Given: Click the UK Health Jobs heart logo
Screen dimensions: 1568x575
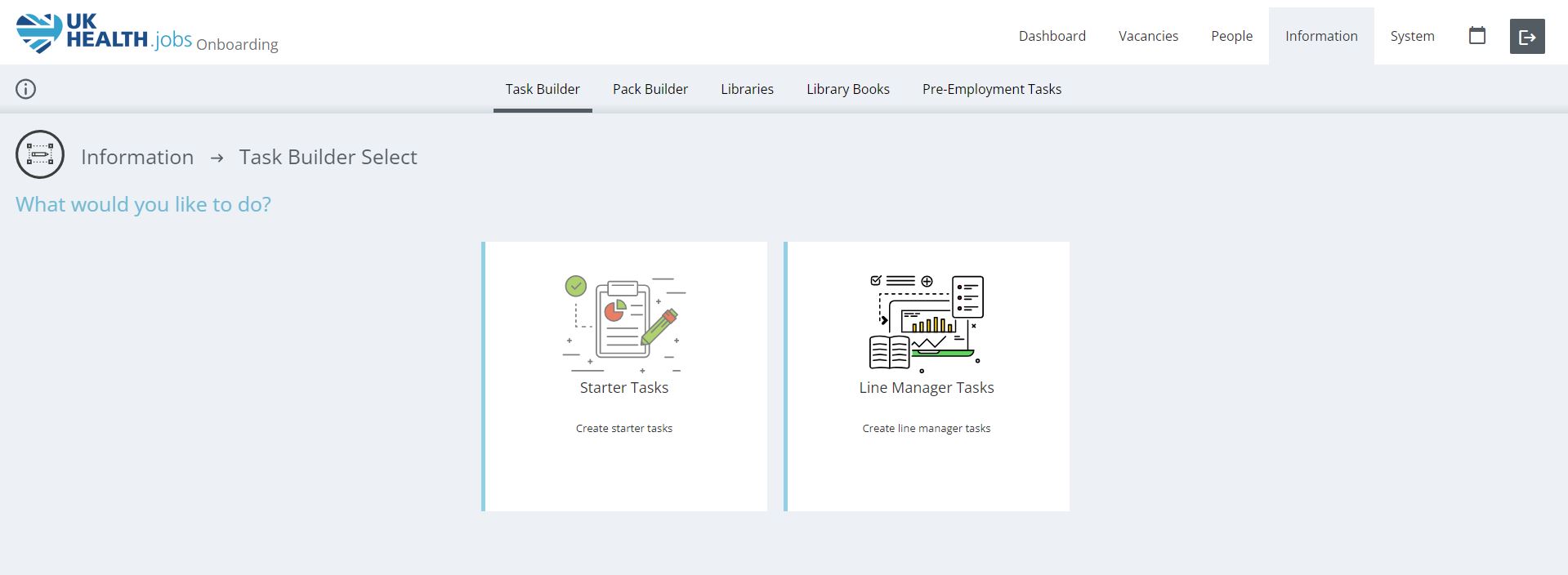Looking at the screenshot, I should 38,33.
